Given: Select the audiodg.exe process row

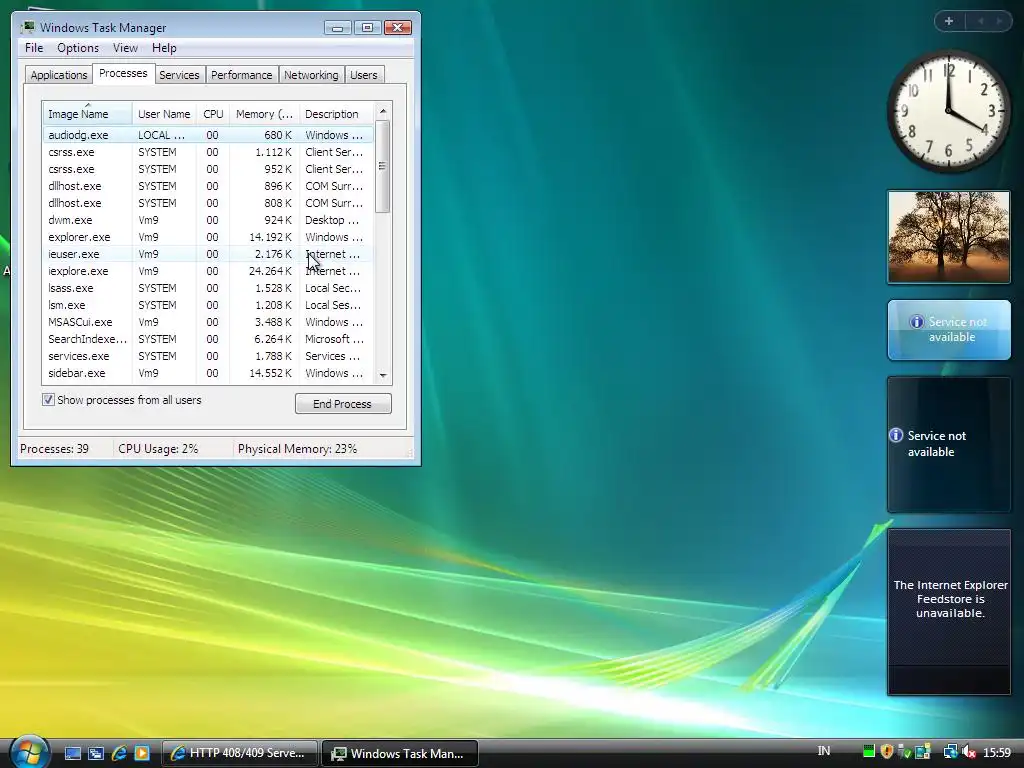Looking at the screenshot, I should coord(208,135).
